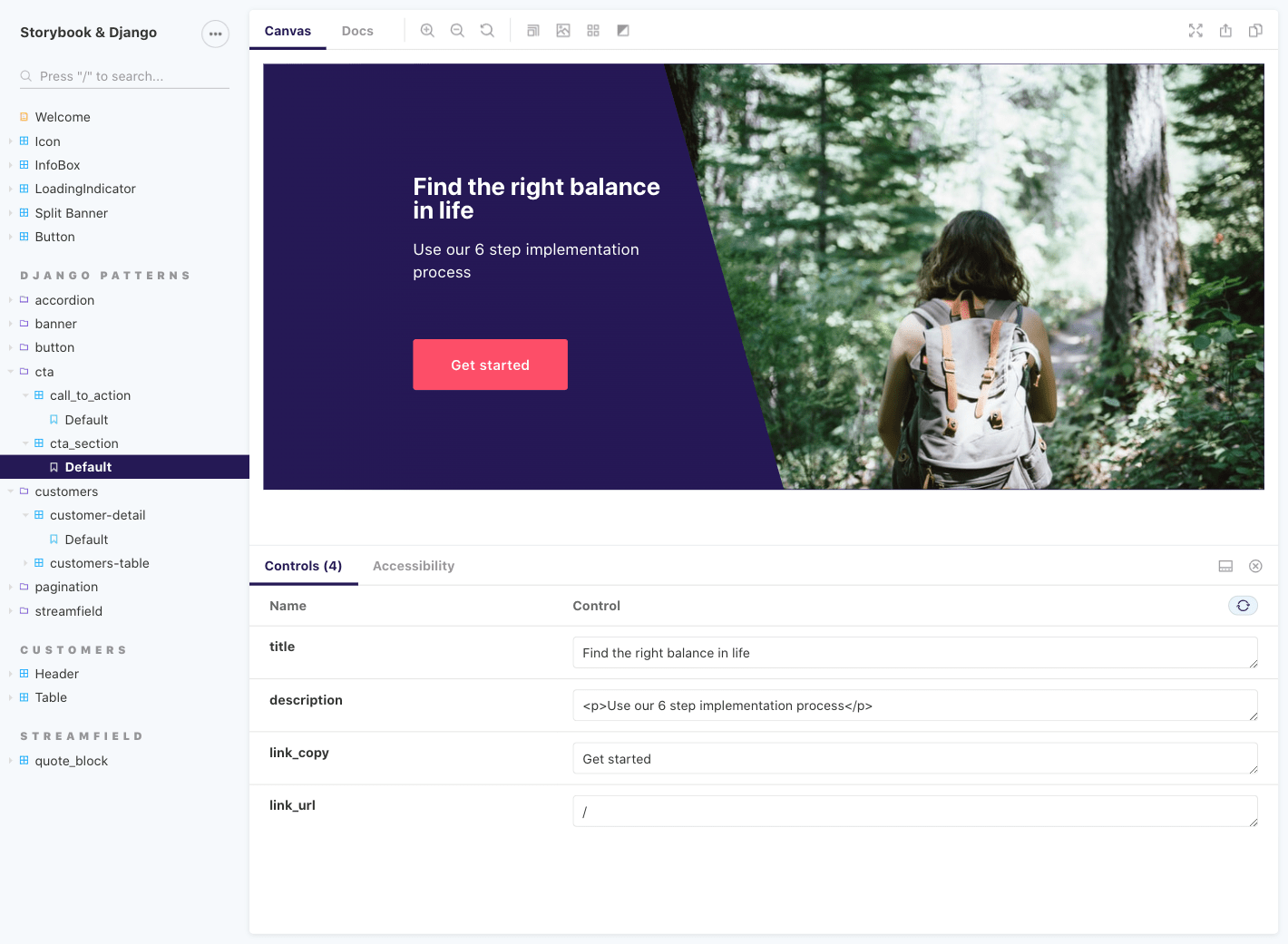Image resolution: width=1288 pixels, height=944 pixels.
Task: Click the Table component icon
Action: point(24,697)
